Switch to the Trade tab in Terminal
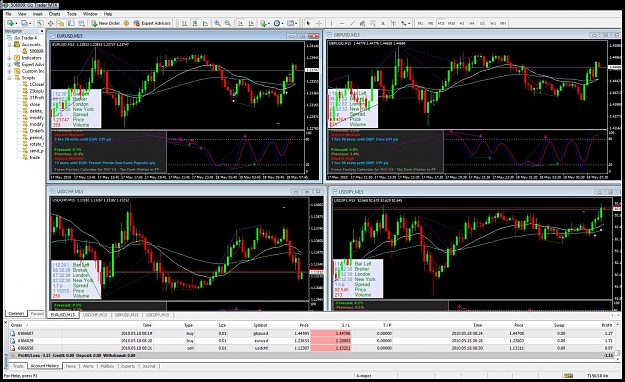Image resolution: width=625 pixels, height=382 pixels. coord(18,366)
